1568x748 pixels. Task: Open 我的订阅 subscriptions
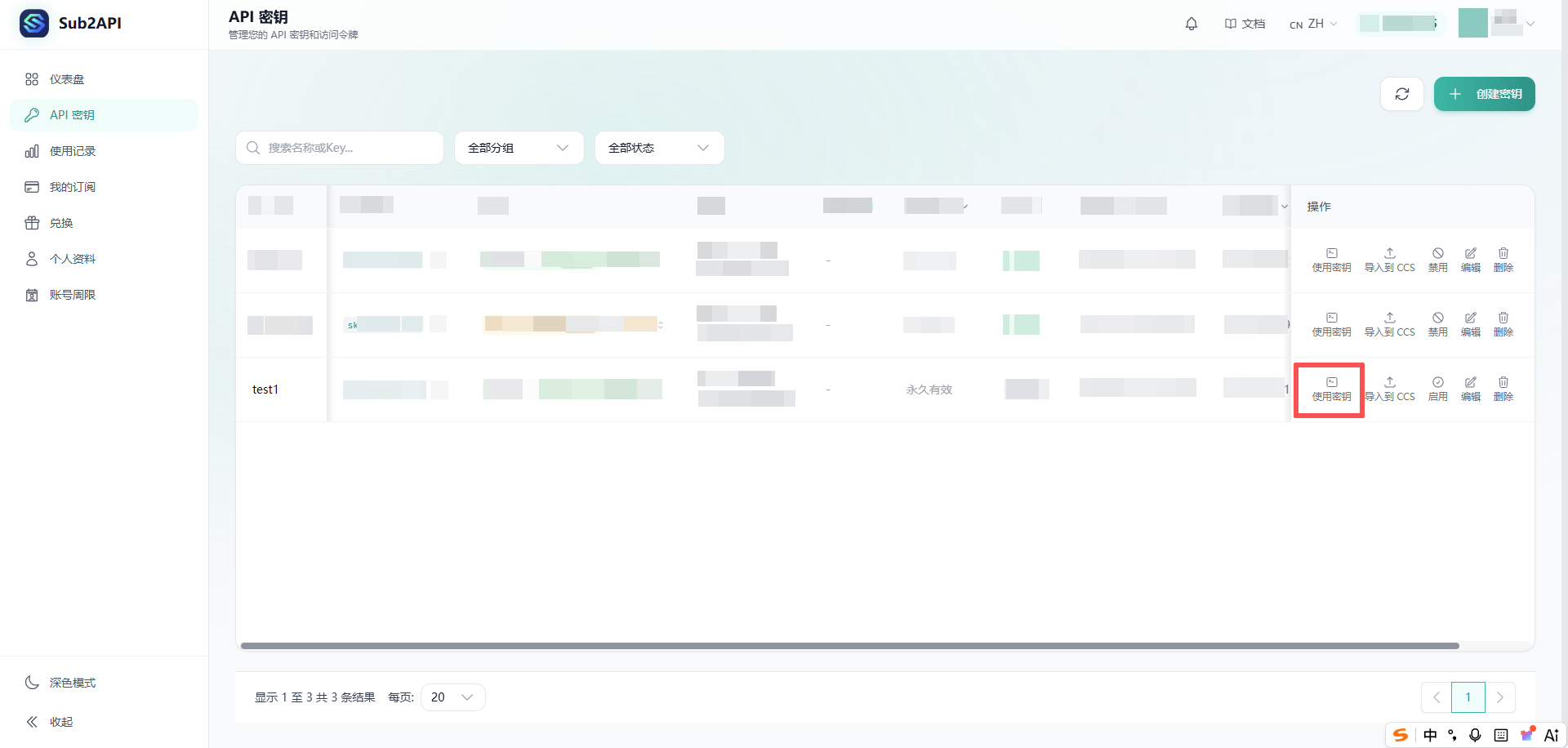104,187
